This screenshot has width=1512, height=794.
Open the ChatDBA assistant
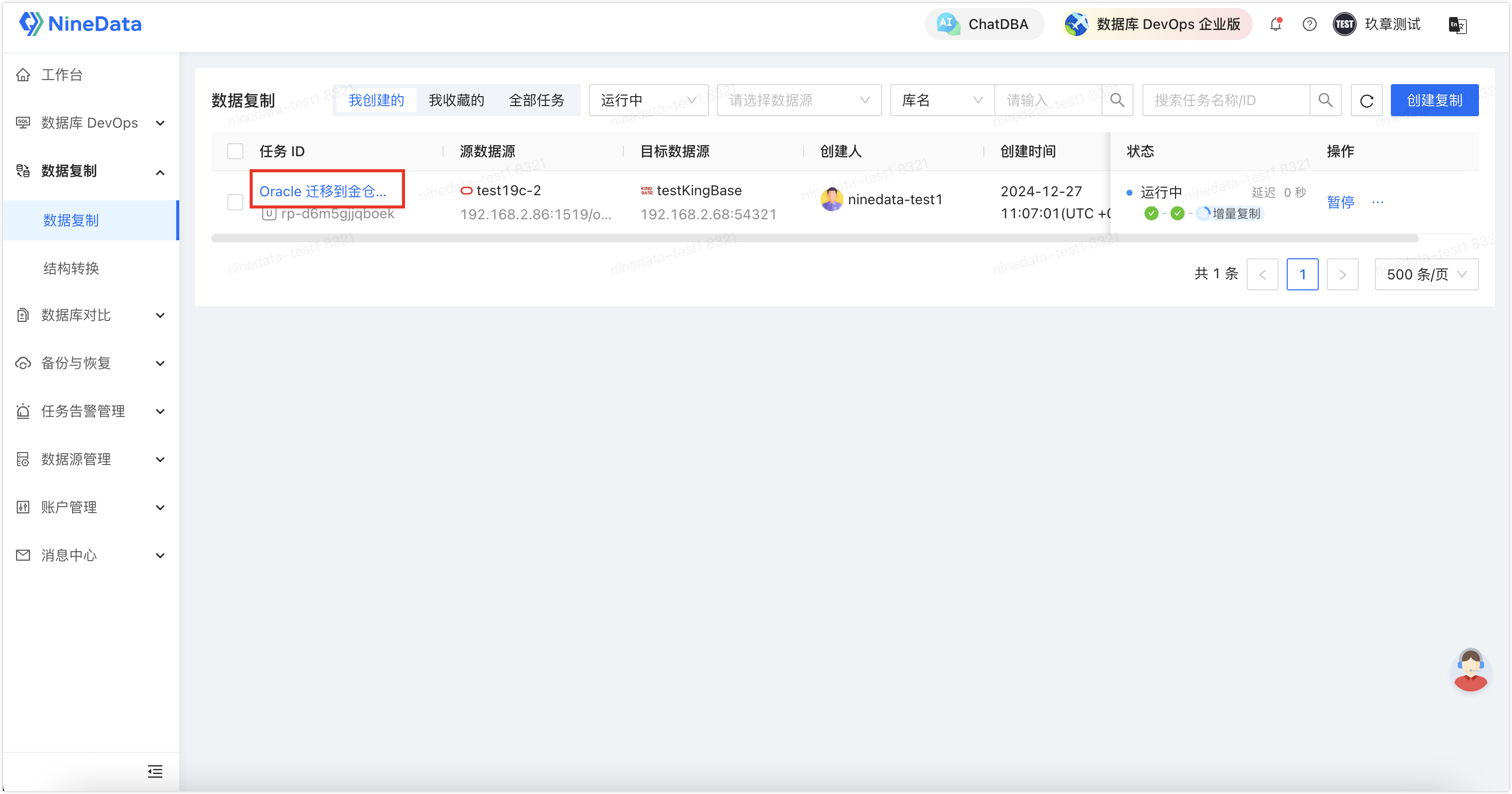click(x=984, y=24)
